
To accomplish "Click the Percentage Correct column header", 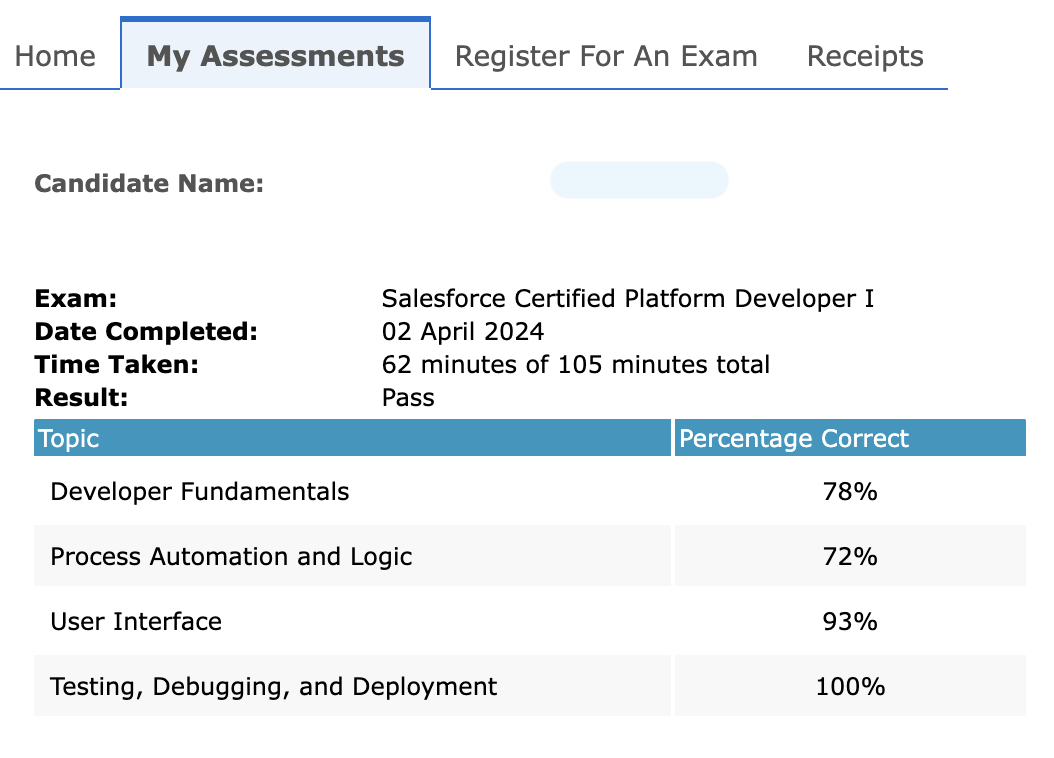I will 850,438.
